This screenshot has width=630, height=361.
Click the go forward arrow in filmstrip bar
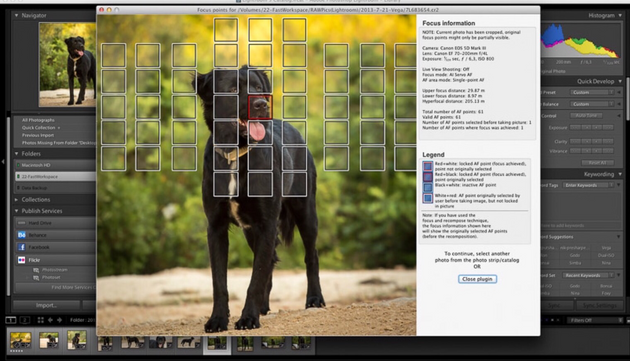[59, 320]
